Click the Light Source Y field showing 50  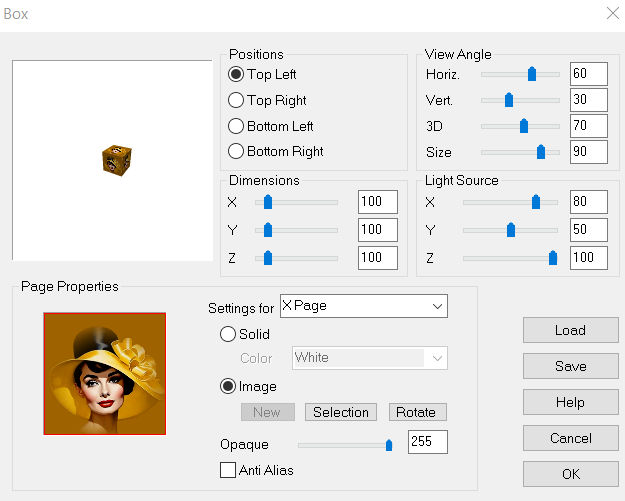[x=589, y=230]
